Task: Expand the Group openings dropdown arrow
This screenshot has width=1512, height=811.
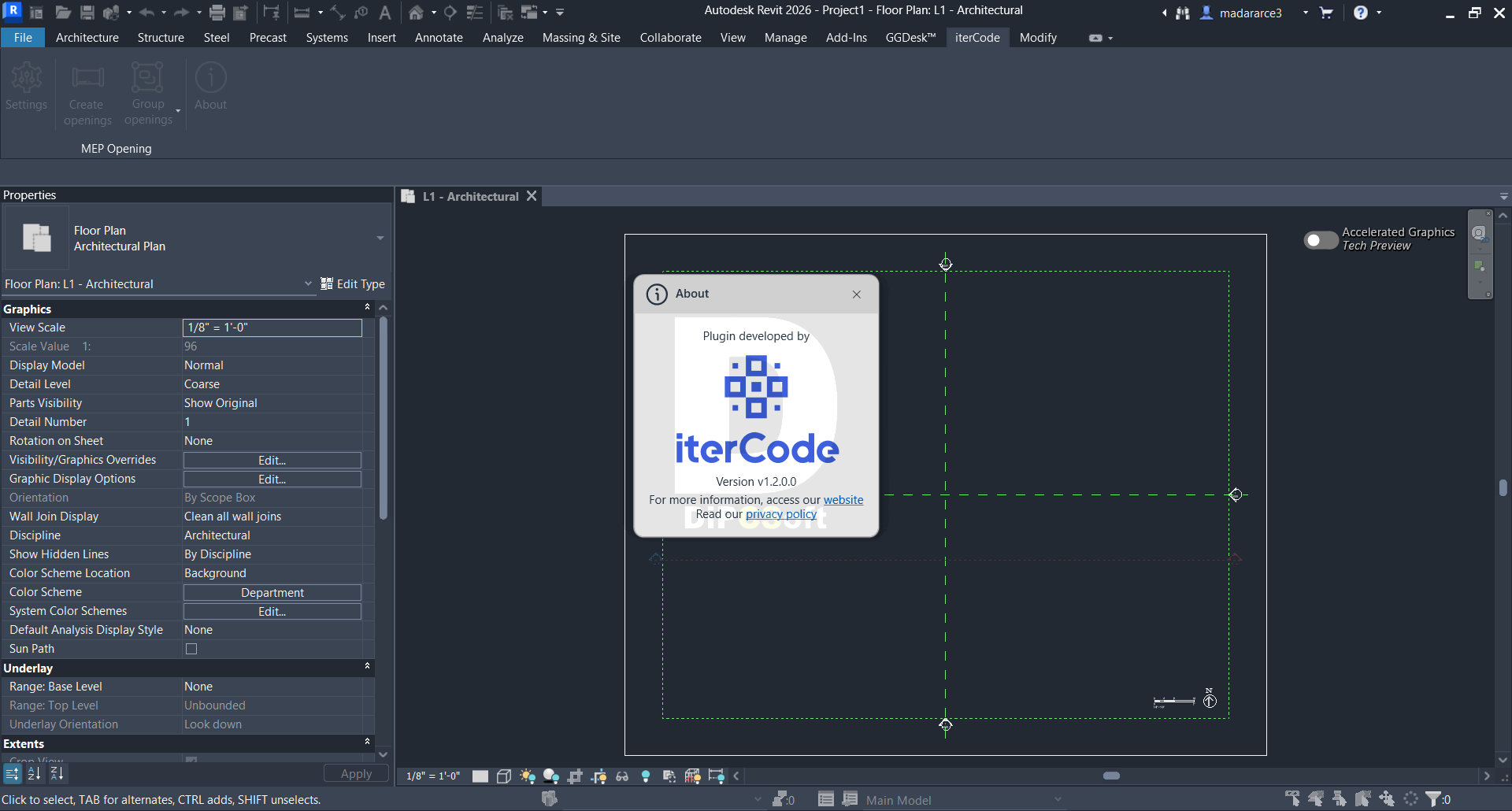Action: (x=178, y=111)
